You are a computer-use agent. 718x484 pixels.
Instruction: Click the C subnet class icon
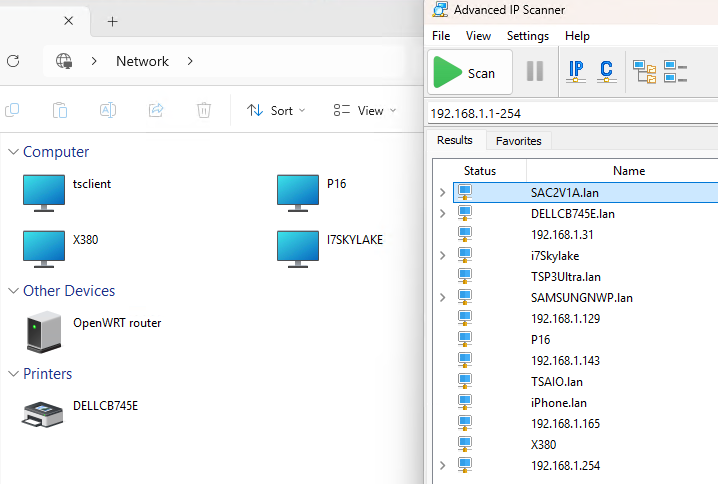coord(607,71)
